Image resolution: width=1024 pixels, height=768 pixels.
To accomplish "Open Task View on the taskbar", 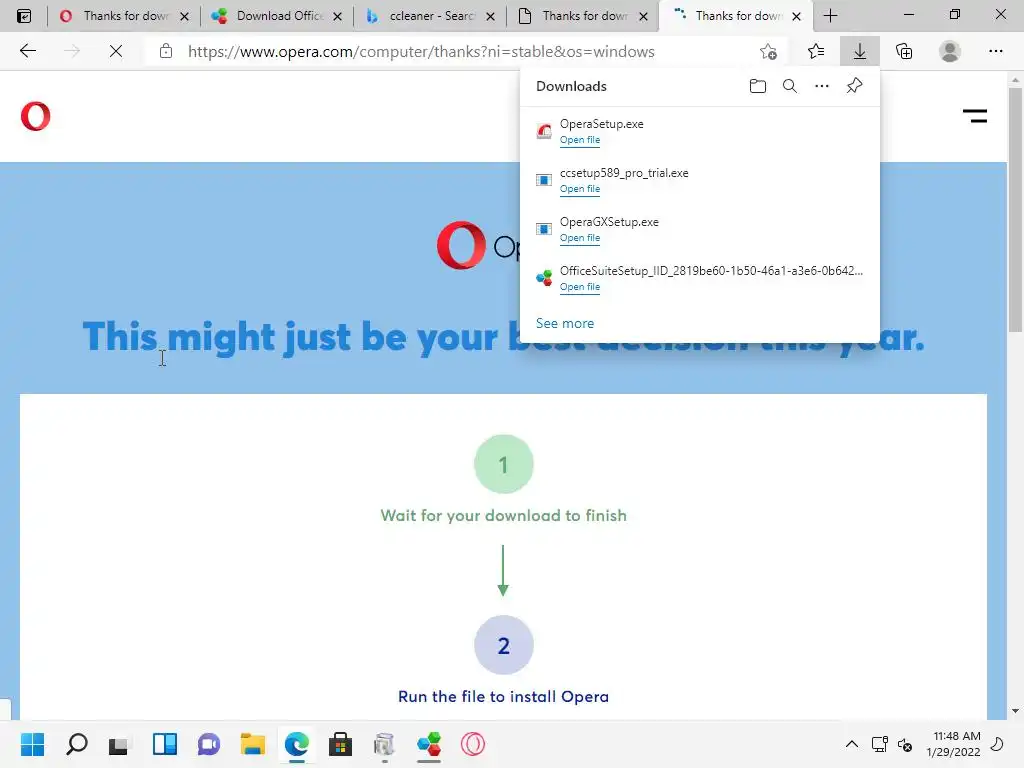I will point(119,744).
